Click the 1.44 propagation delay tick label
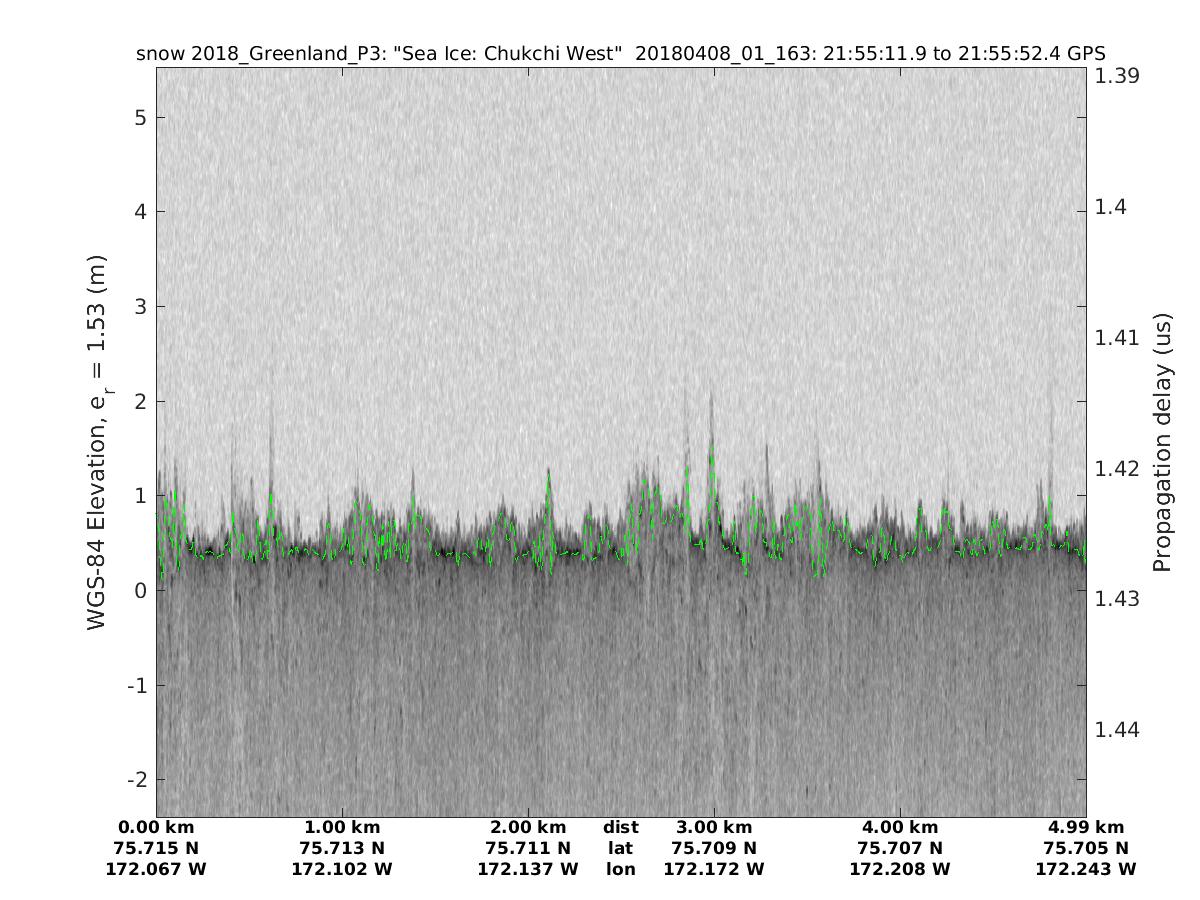Viewport: 1200px width, 900px height. click(1119, 730)
